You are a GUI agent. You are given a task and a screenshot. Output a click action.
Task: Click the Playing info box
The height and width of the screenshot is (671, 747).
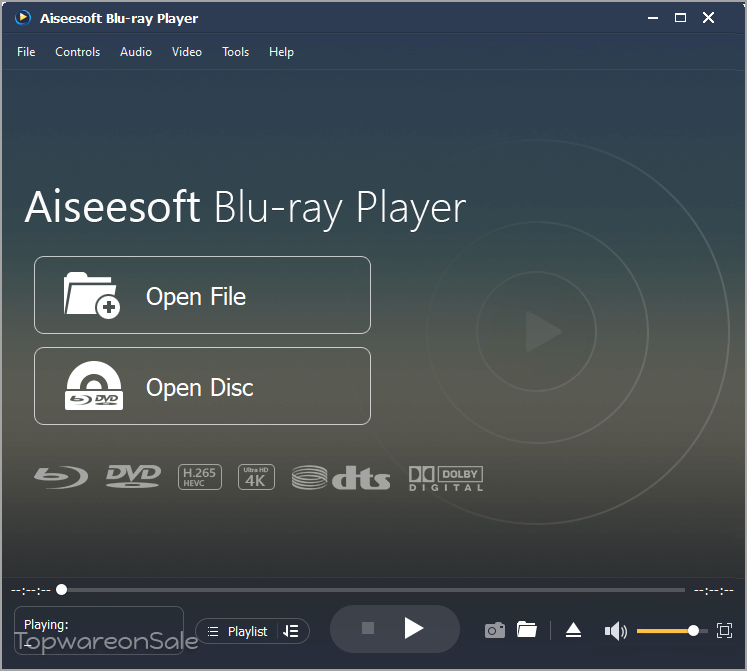tap(99, 630)
